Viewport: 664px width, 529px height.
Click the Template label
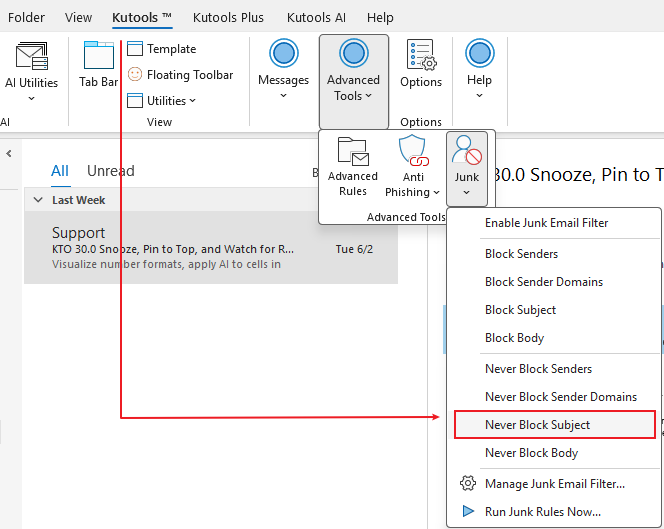point(172,49)
